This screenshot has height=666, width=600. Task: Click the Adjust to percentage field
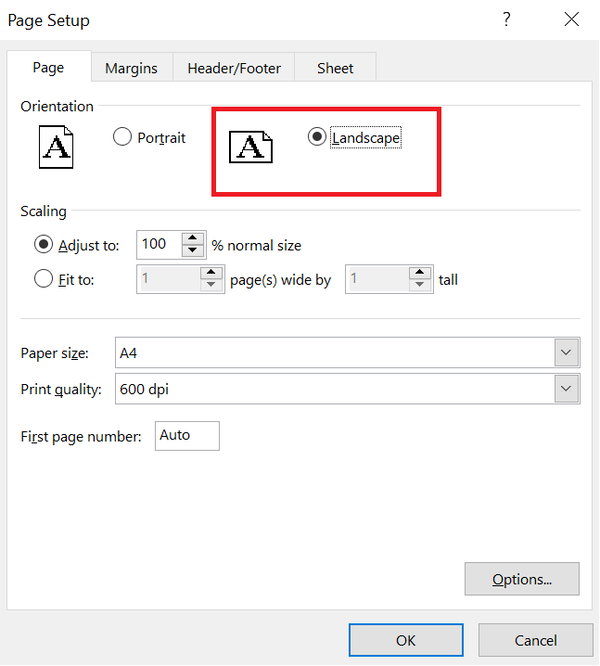tap(159, 245)
